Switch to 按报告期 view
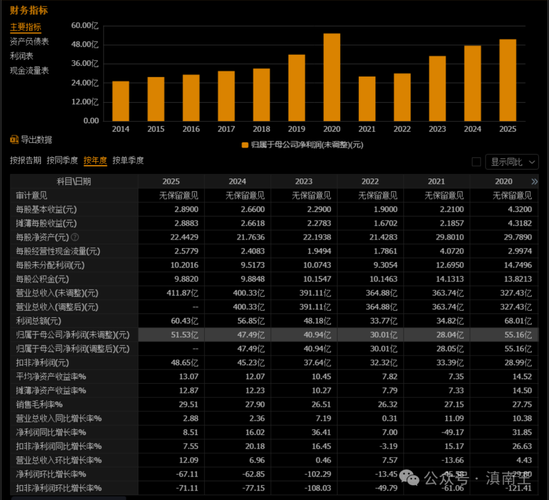 click(26, 161)
